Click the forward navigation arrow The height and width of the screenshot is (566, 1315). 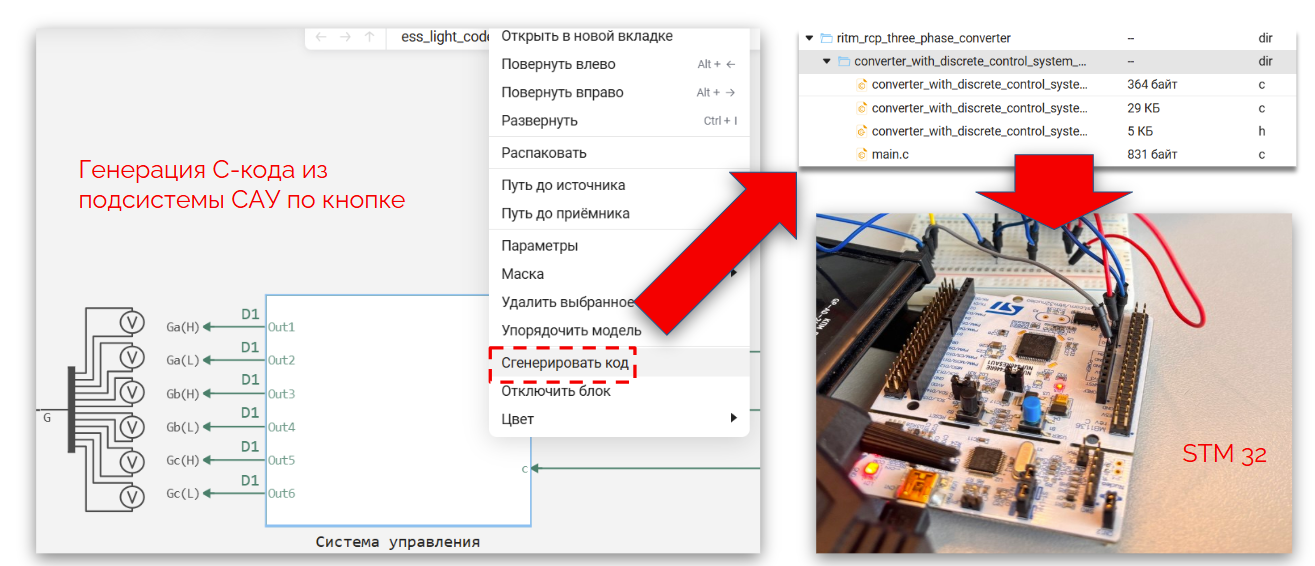coord(345,37)
